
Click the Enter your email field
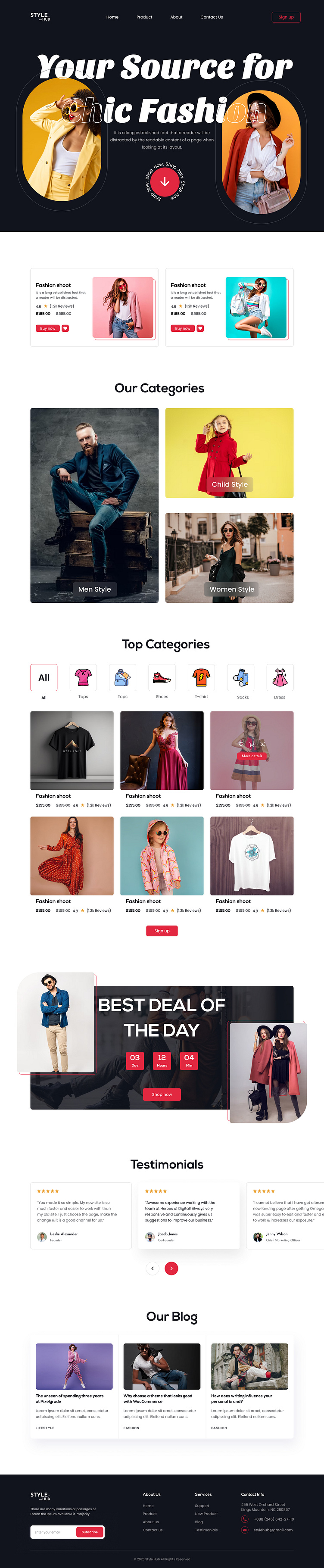53,1532
